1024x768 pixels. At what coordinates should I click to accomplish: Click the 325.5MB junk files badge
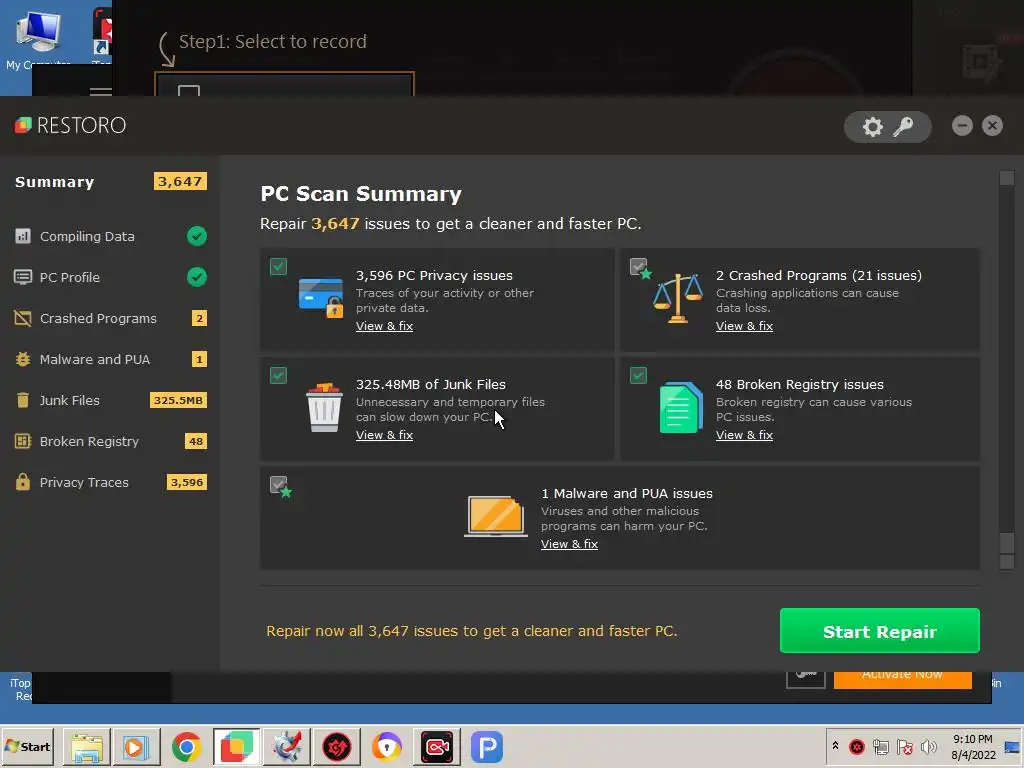(178, 400)
